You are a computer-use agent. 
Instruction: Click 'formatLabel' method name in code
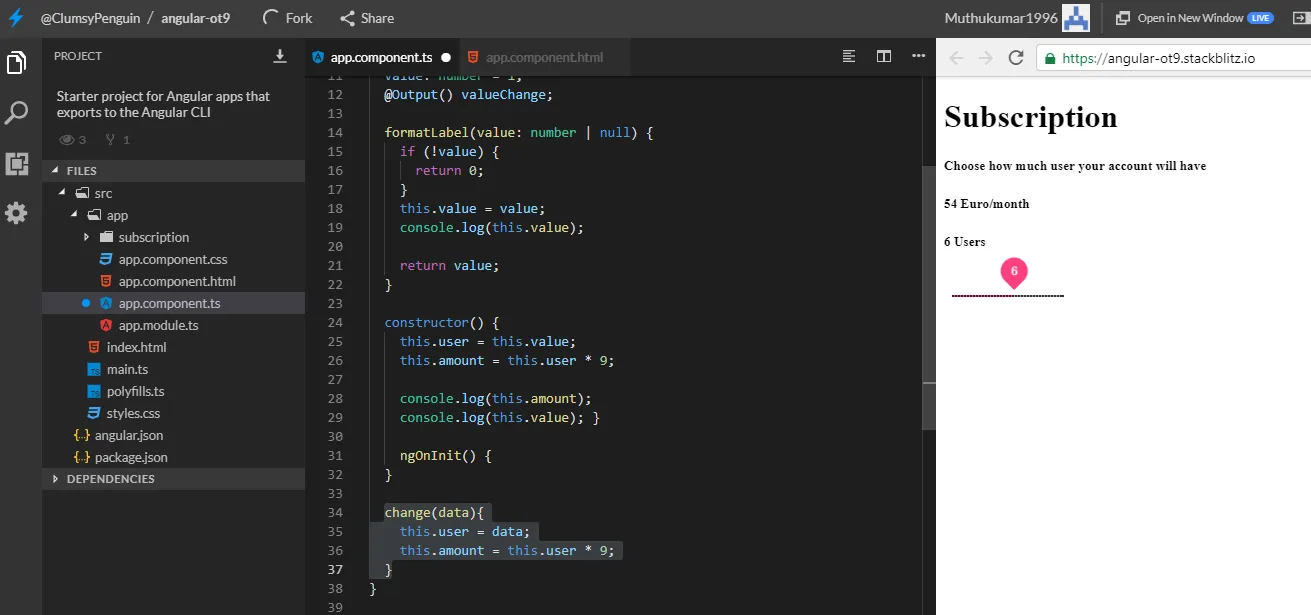pos(426,132)
